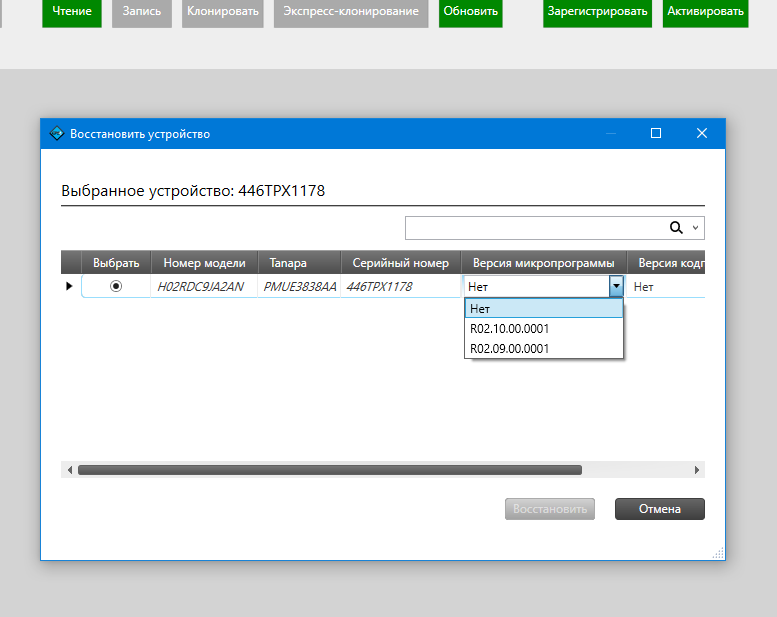
Task: Click the search magnifier icon
Action: [676, 227]
